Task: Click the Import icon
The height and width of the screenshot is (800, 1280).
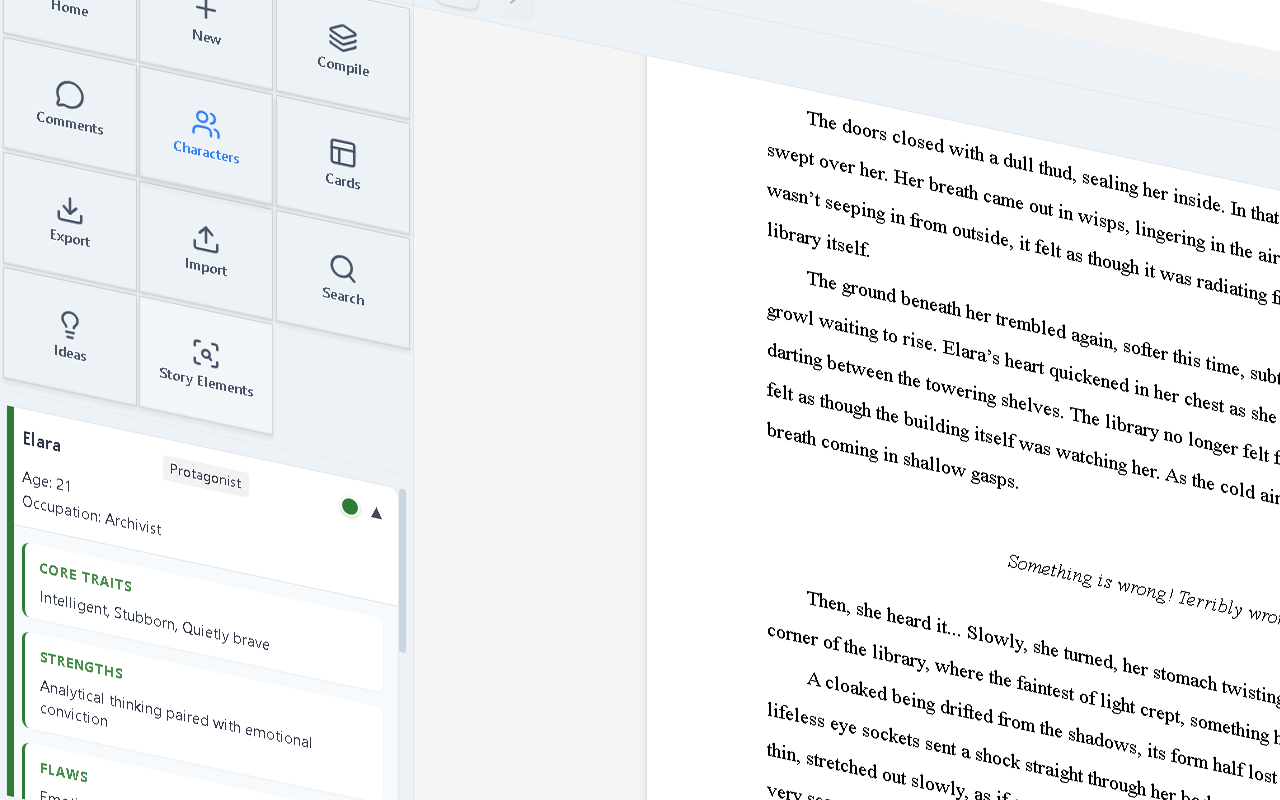Action: coord(205,249)
